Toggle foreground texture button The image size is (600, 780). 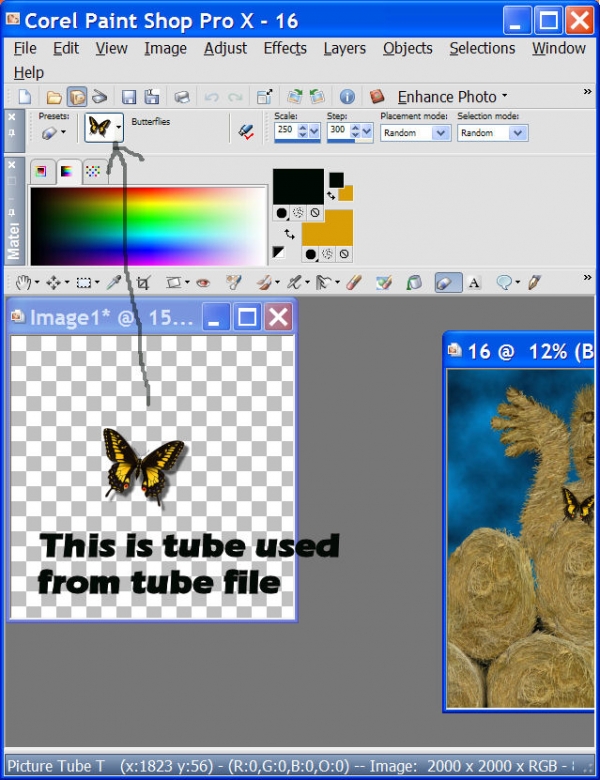coord(298,213)
